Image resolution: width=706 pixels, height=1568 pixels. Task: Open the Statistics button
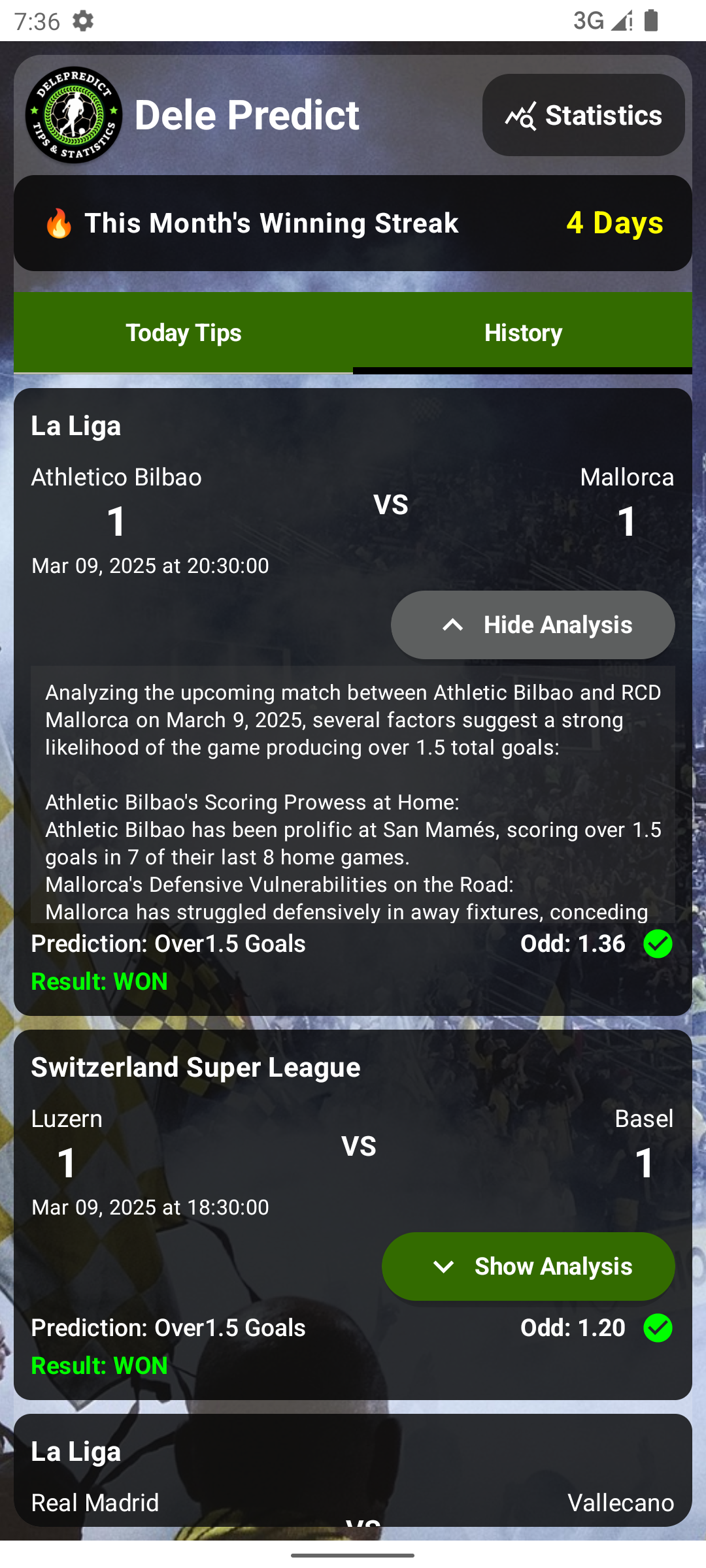point(583,115)
